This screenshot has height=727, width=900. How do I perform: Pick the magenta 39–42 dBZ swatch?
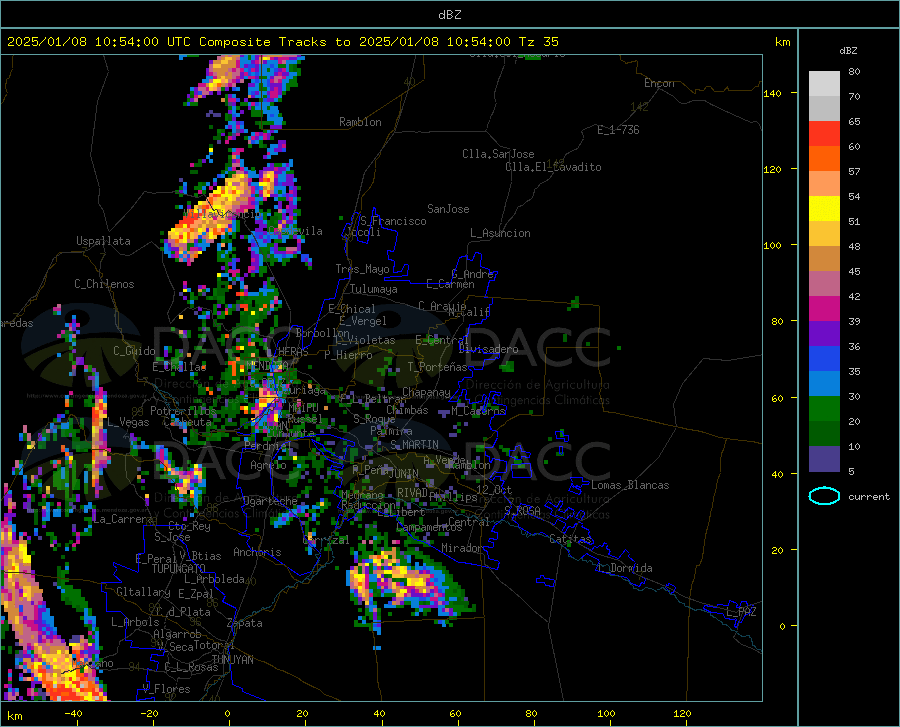click(824, 309)
